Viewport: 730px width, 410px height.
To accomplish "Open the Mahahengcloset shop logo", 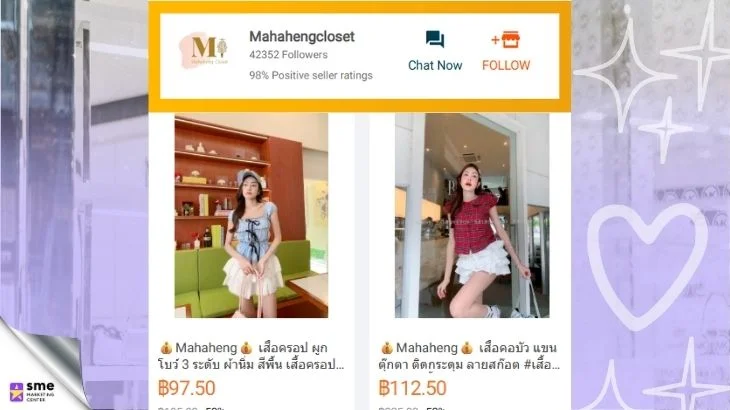I will [203, 50].
